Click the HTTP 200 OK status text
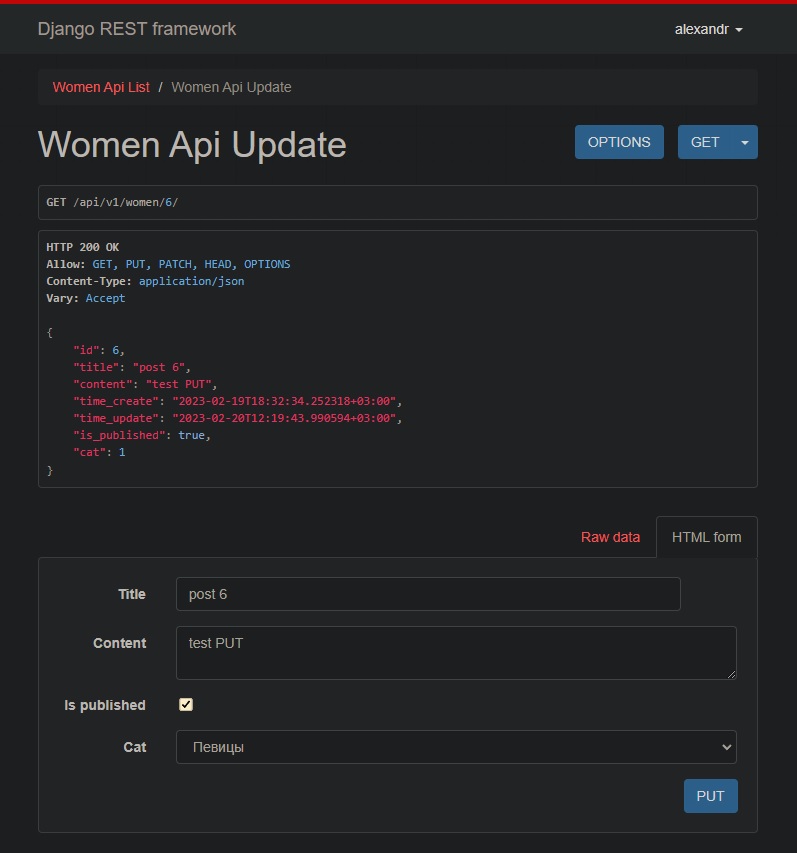 [x=83, y=247]
